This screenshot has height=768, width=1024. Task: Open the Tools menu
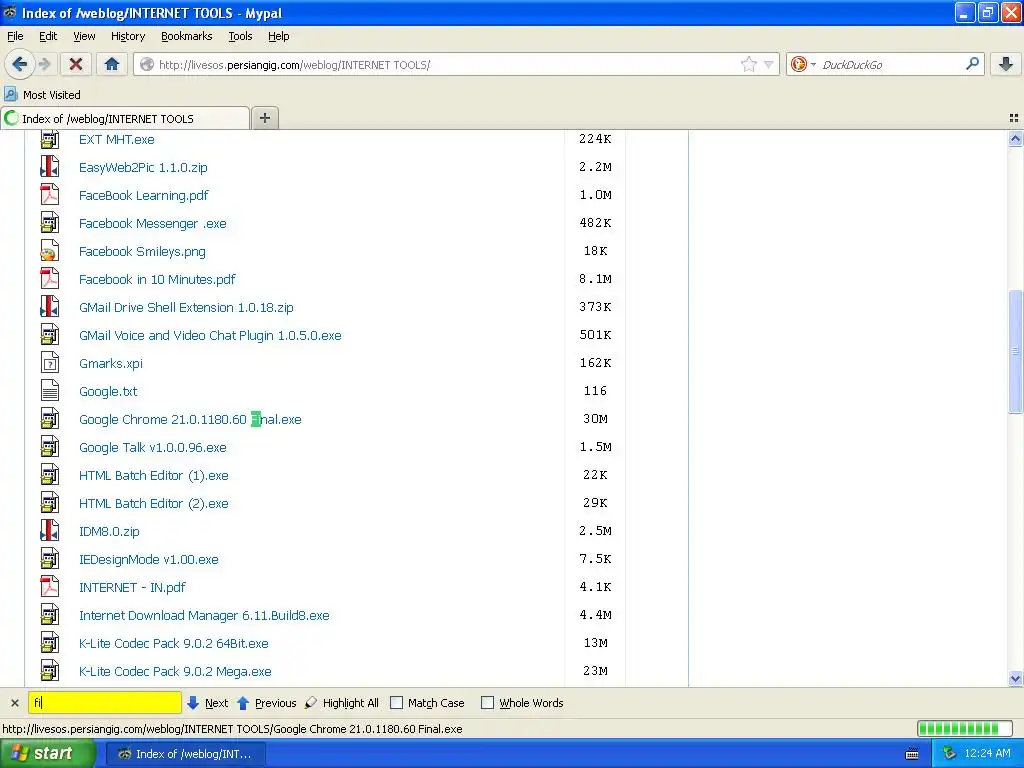pyautogui.click(x=240, y=36)
